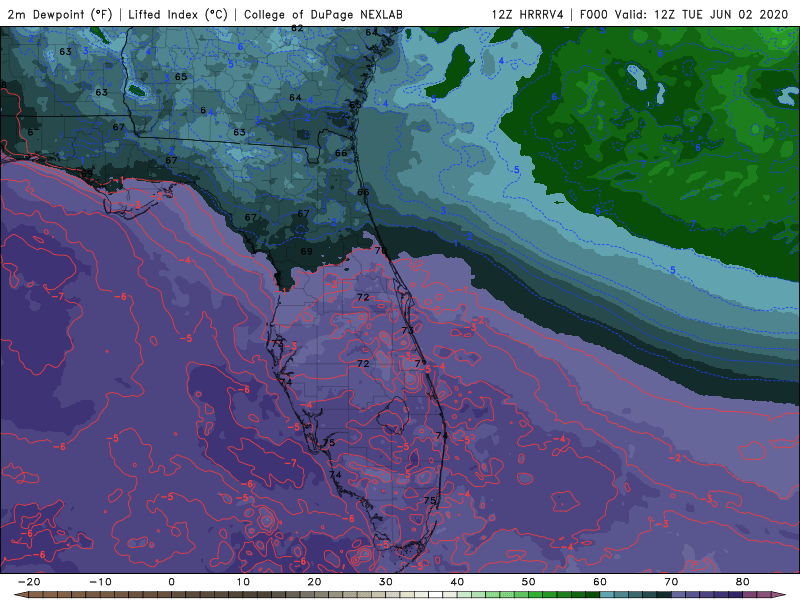Click the 30 label on the color scale
Screen dimensions: 800x600
pyautogui.click(x=386, y=582)
